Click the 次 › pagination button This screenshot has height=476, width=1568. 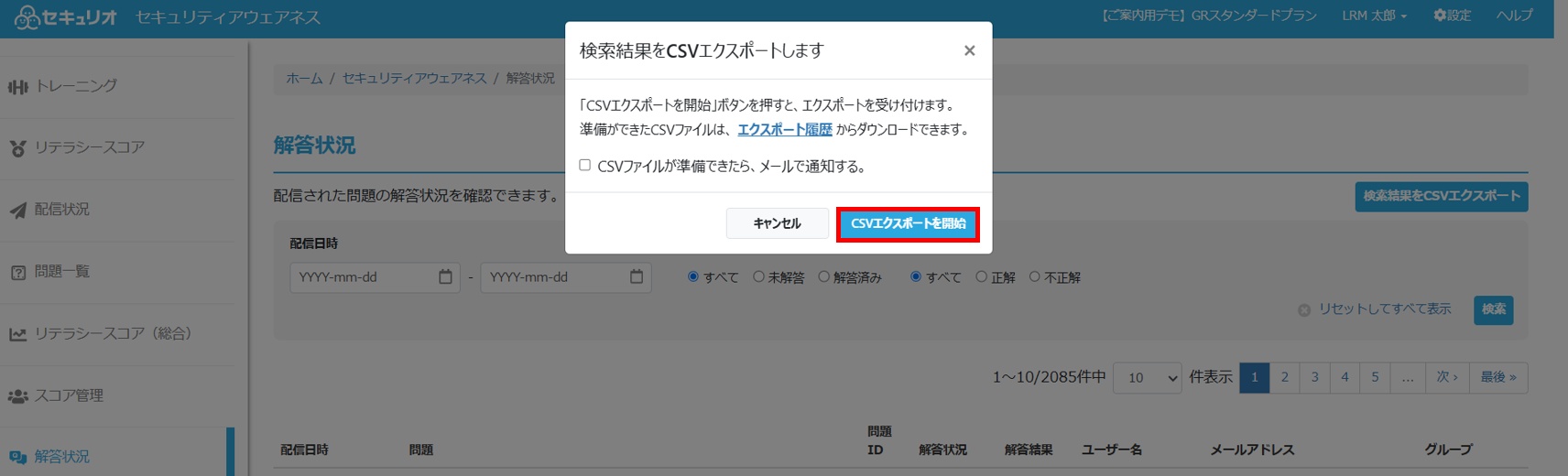(x=1447, y=377)
